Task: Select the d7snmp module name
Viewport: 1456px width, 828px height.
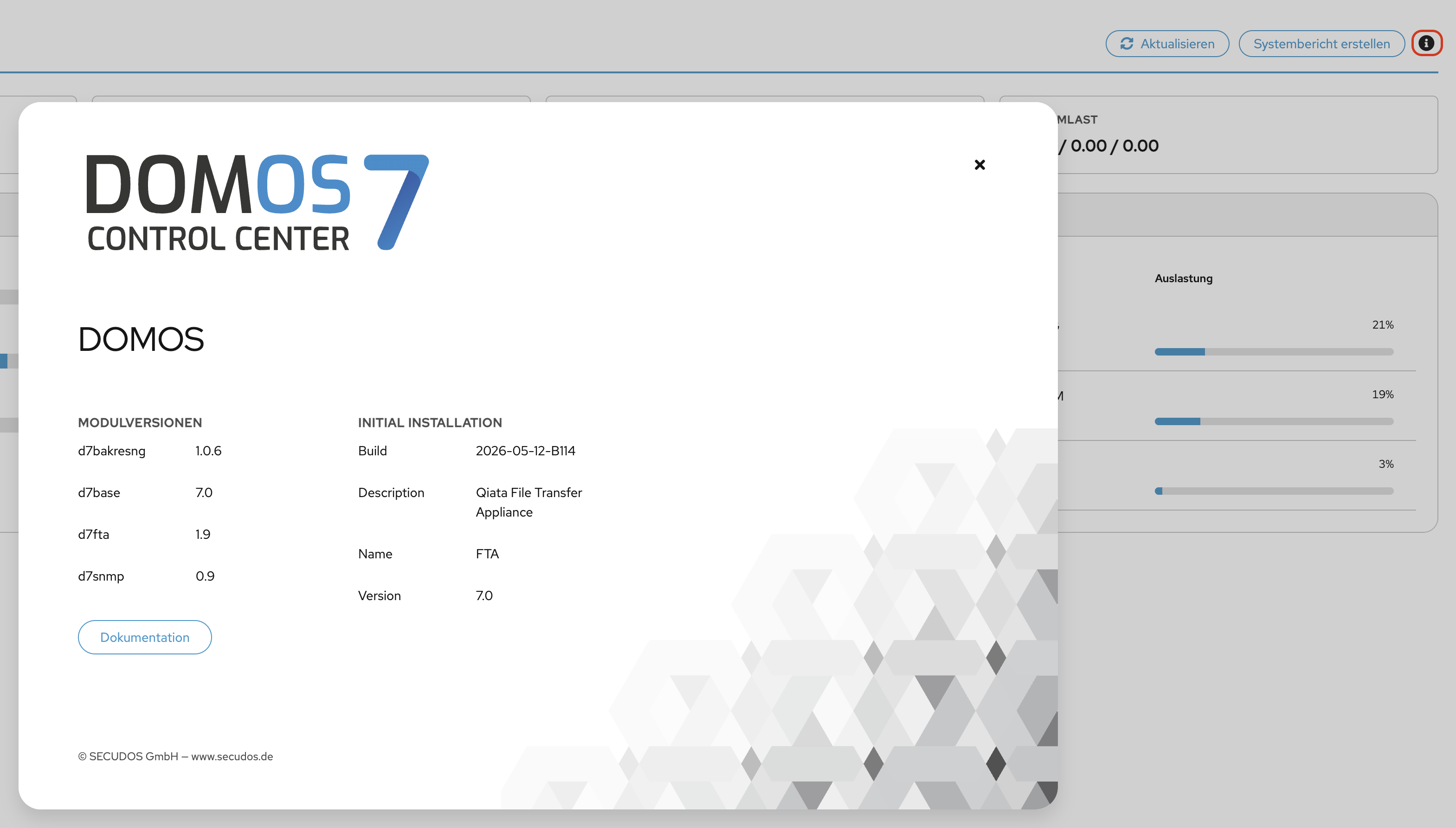Action: pyautogui.click(x=101, y=576)
